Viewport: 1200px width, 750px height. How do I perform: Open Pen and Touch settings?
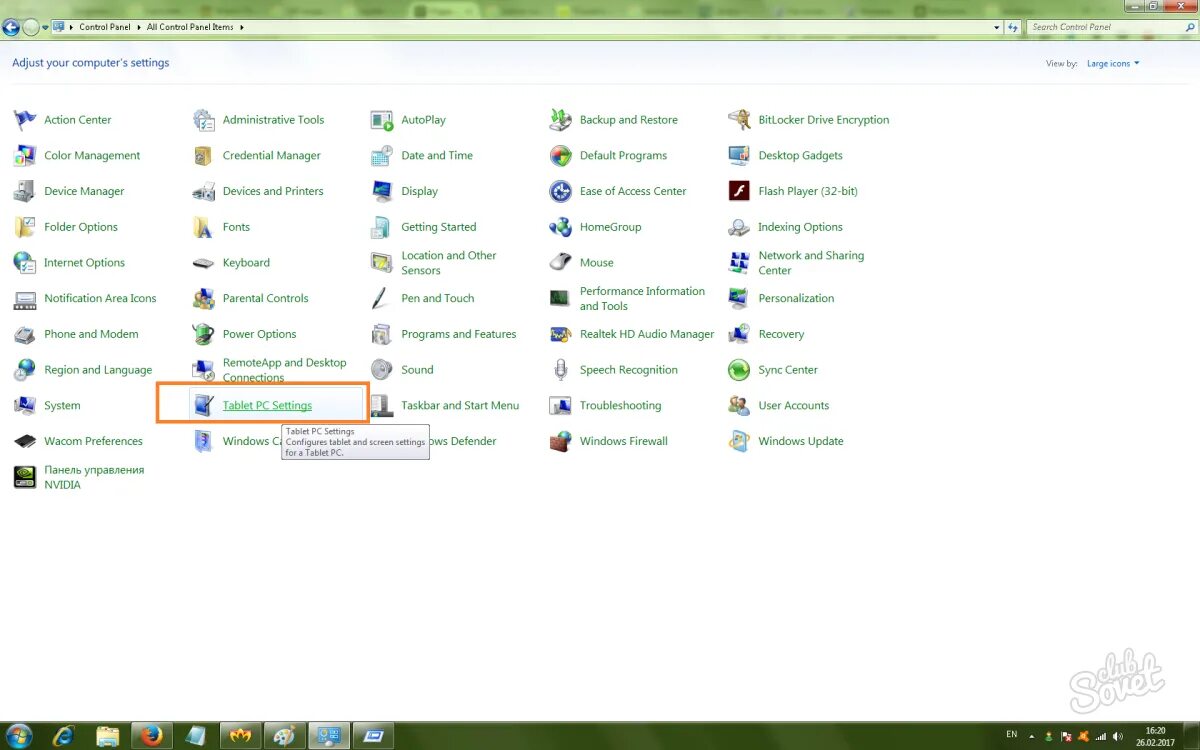tap(438, 298)
